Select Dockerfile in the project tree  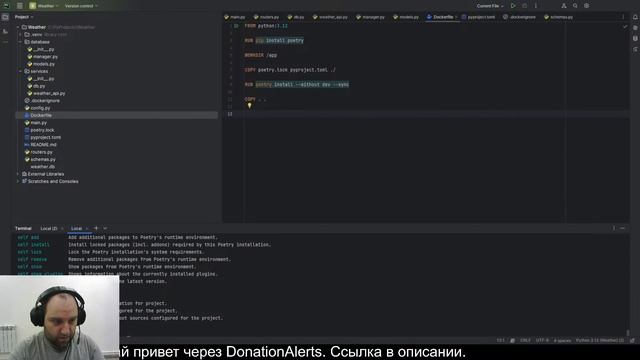(116, 116)
